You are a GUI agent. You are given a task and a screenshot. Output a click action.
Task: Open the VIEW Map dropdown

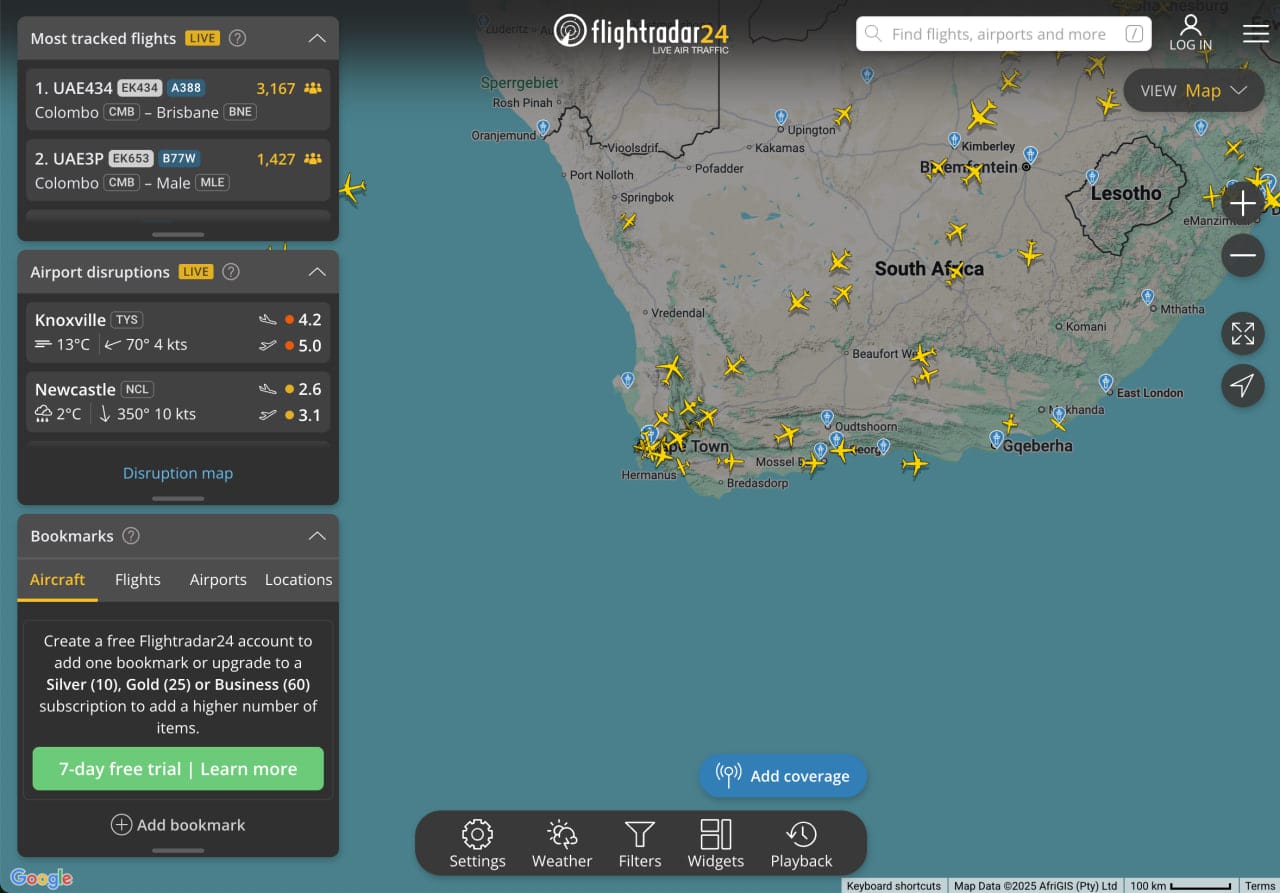coord(1193,90)
